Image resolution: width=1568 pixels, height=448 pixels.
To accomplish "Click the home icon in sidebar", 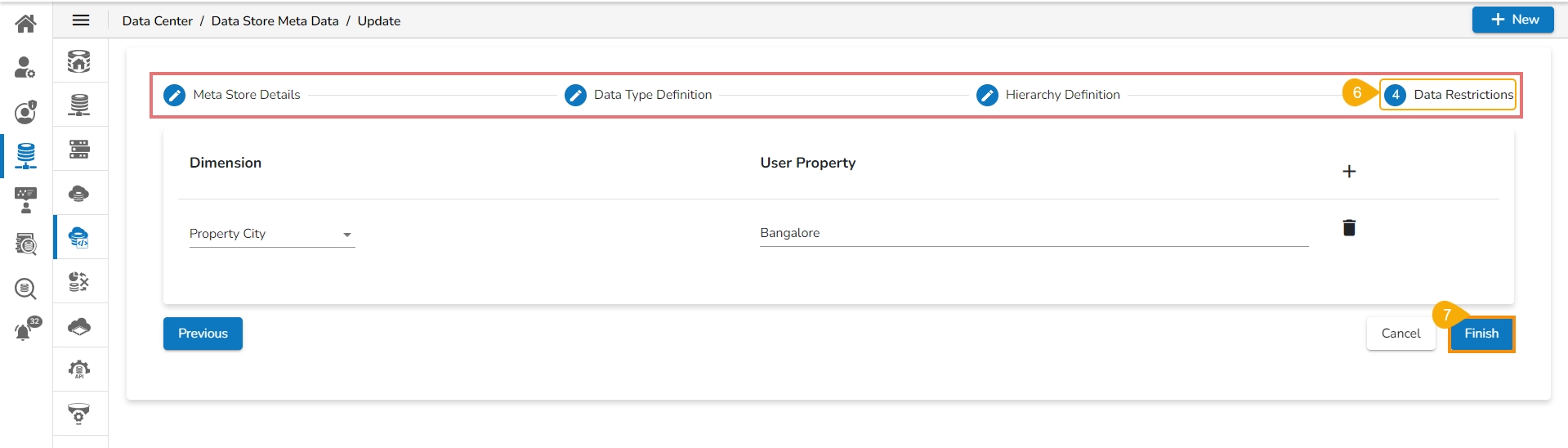I will pyautogui.click(x=25, y=23).
